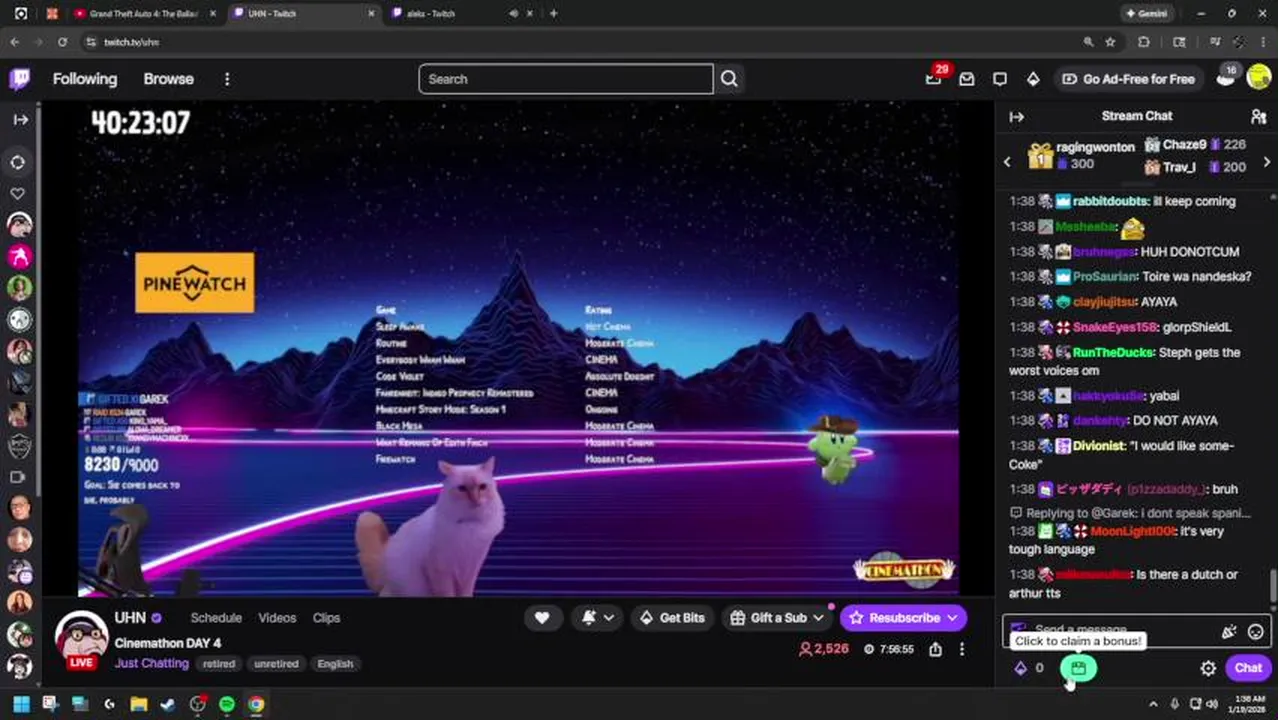This screenshot has height=720, width=1278.
Task: View channel points balance icon
Action: (x=1021, y=668)
